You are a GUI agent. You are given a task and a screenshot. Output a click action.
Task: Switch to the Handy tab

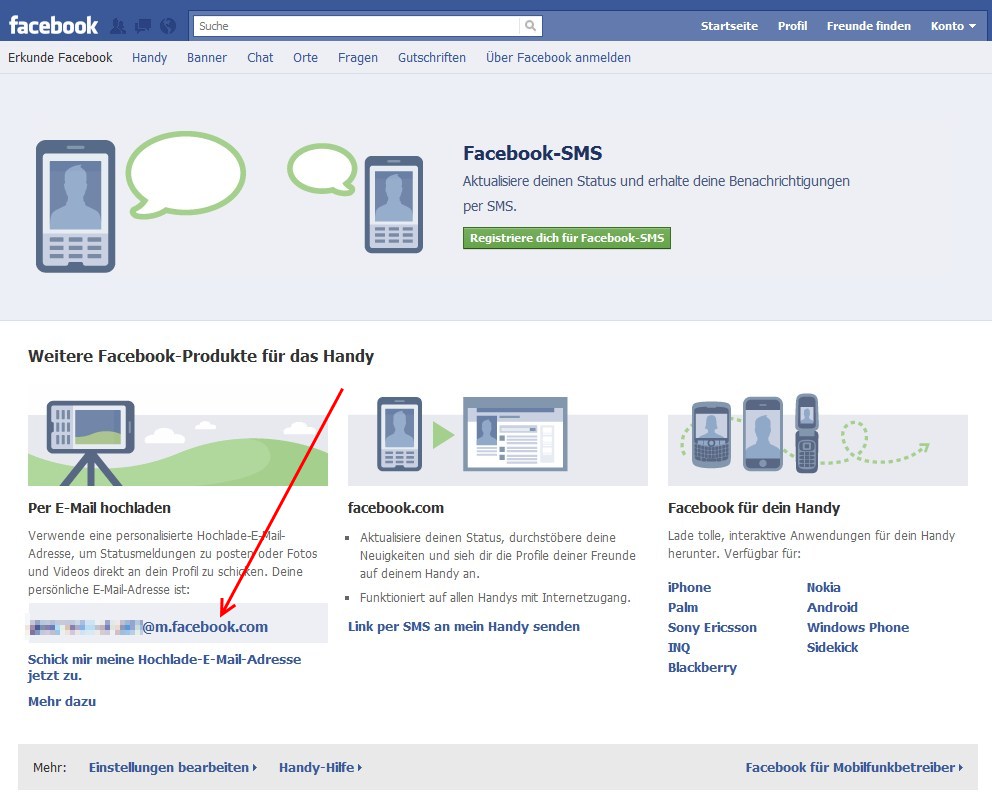pyautogui.click(x=149, y=58)
